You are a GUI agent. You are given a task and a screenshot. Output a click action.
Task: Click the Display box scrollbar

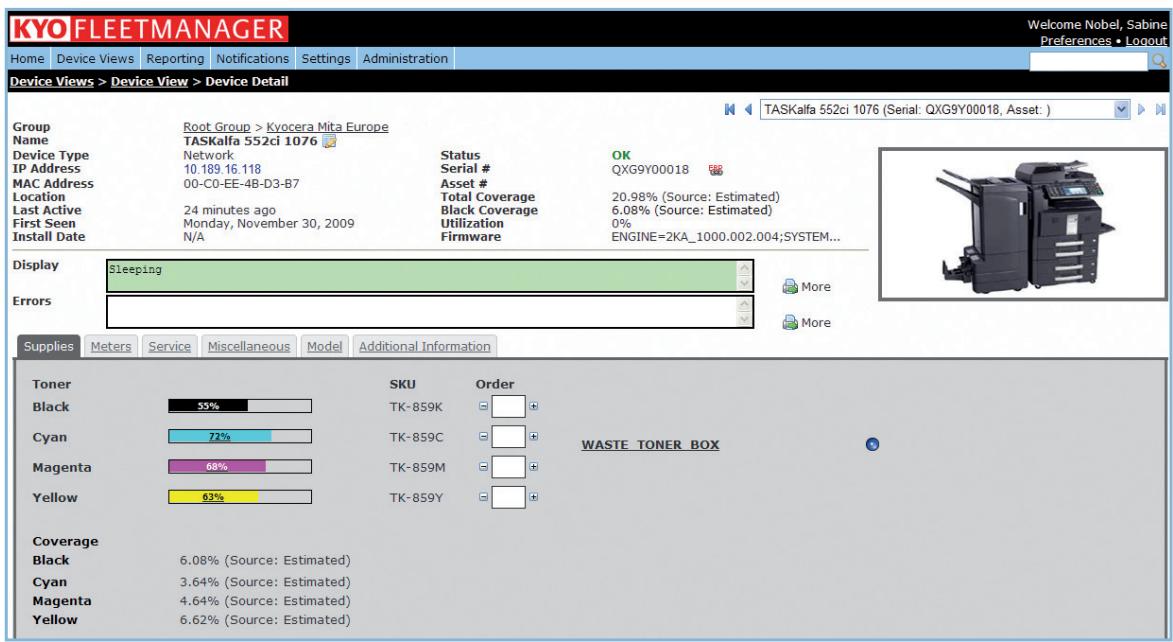pos(744,275)
